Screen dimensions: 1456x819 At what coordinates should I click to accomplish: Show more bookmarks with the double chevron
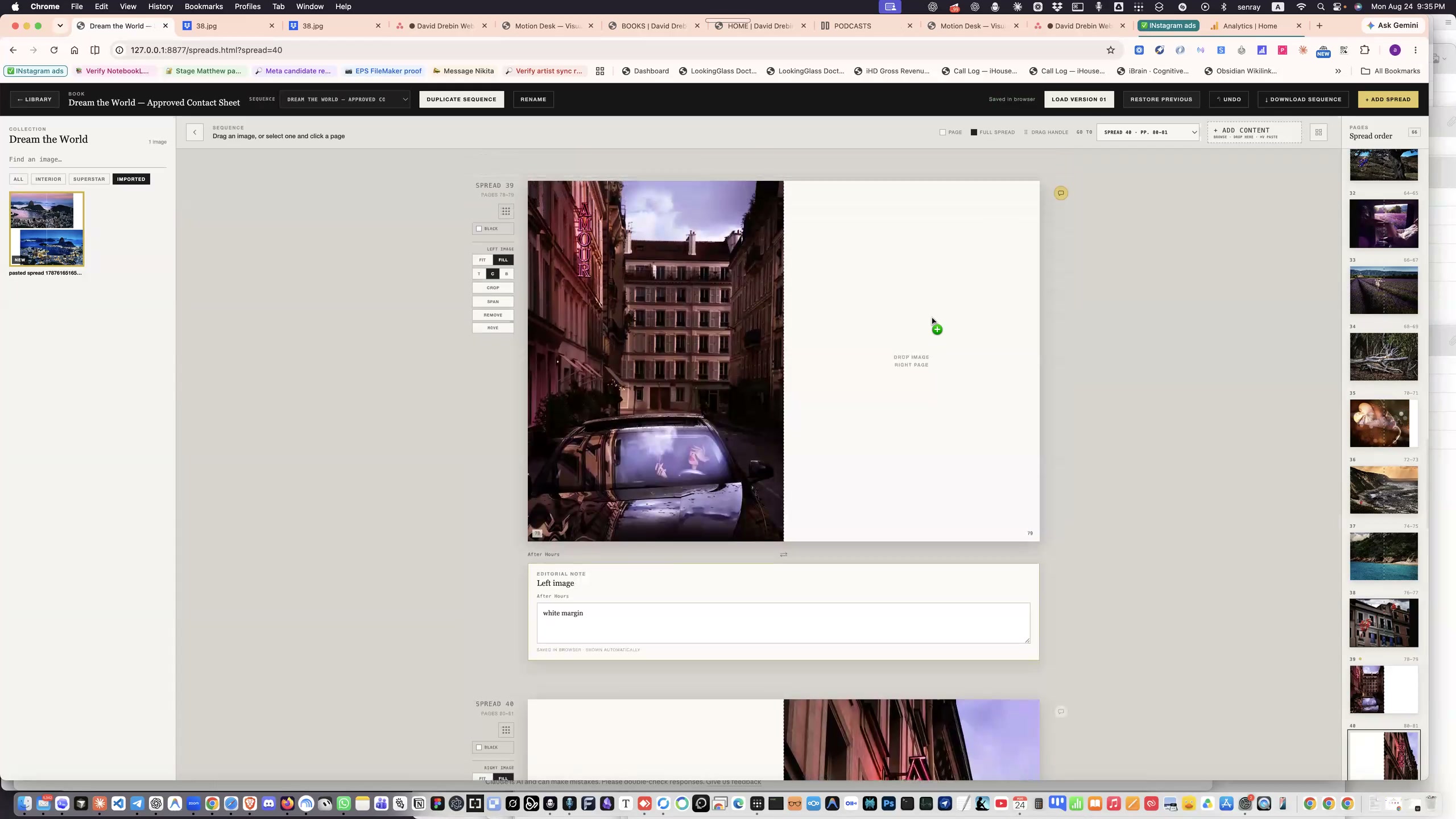pos(1338,71)
